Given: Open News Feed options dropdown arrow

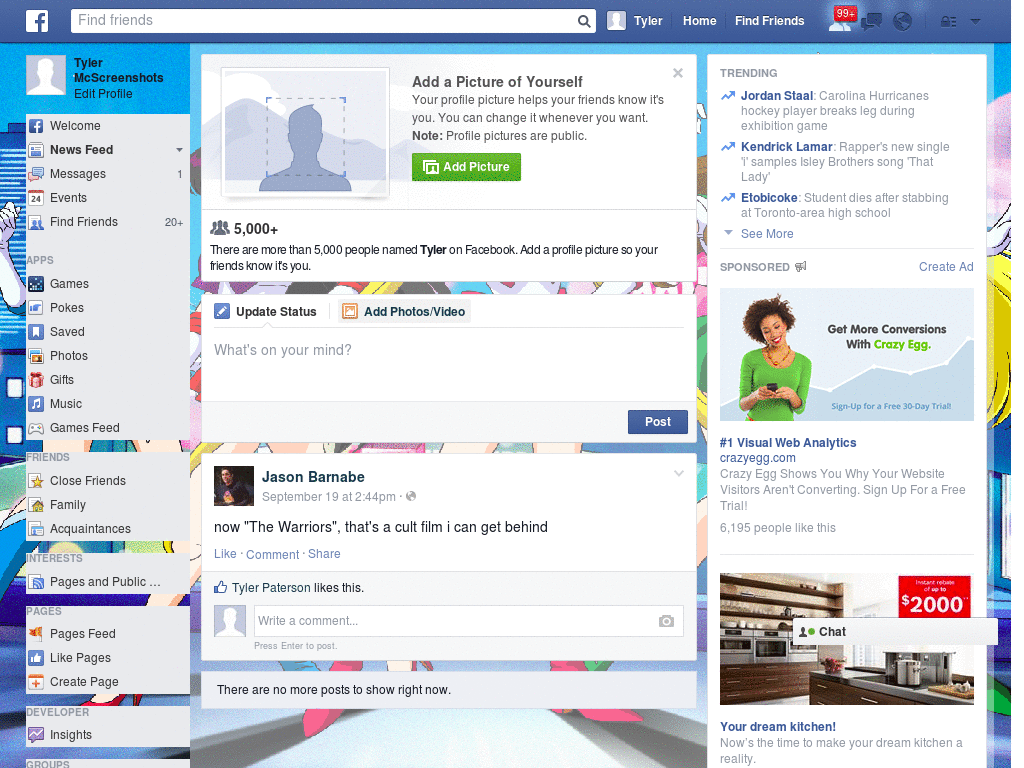Looking at the screenshot, I should (179, 150).
